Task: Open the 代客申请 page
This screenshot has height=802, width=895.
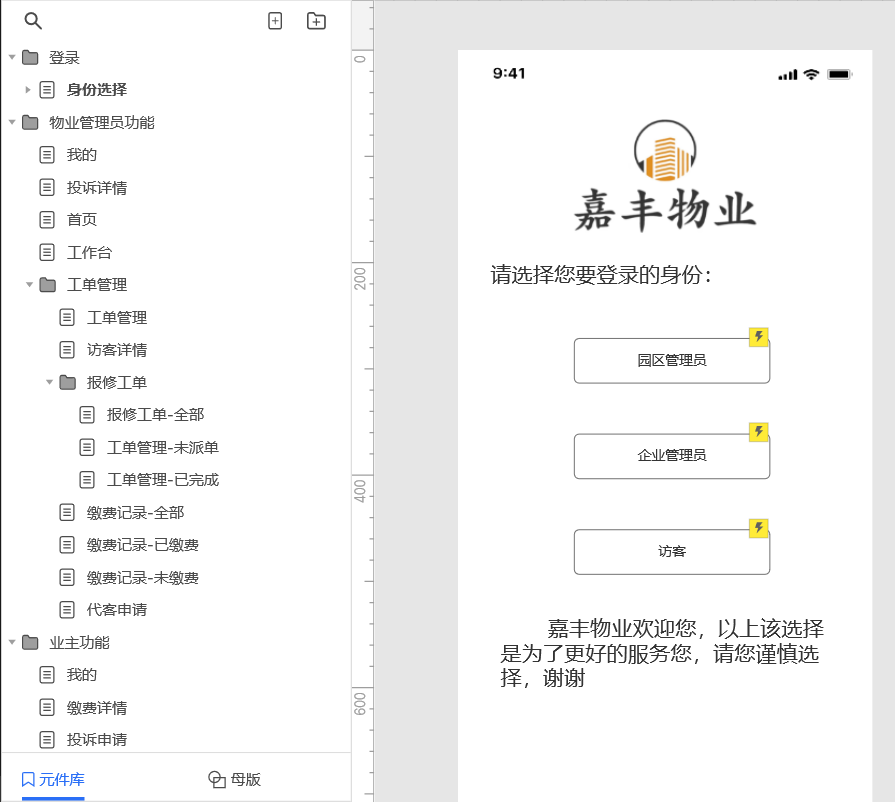Action: coord(116,610)
